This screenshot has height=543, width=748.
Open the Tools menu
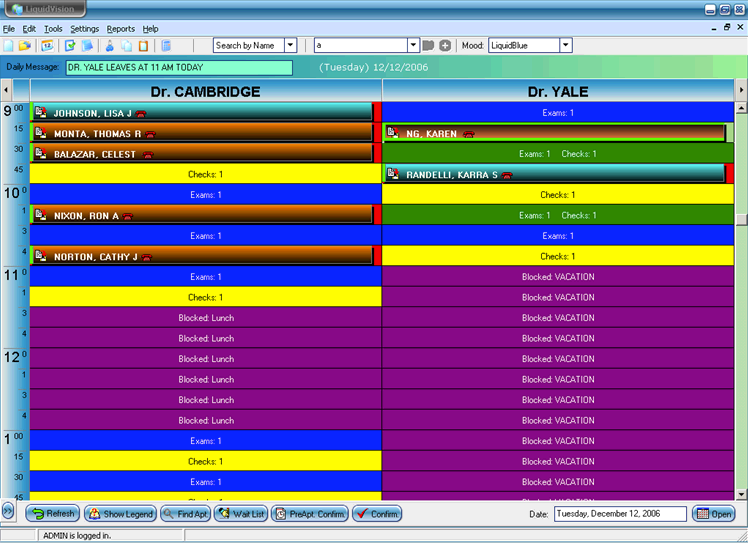53,29
